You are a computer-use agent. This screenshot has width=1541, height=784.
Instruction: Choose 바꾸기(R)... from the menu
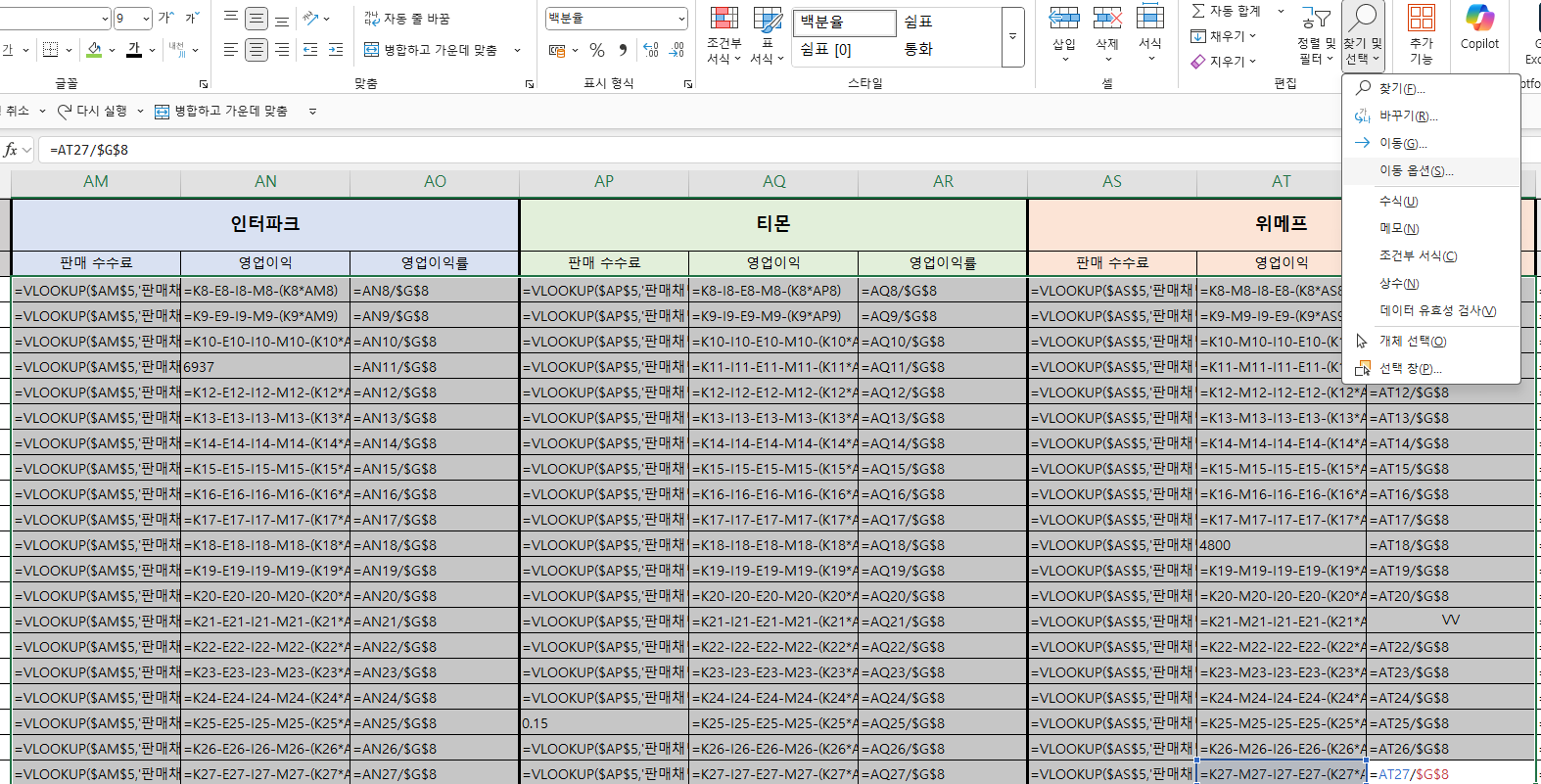tap(1430, 115)
